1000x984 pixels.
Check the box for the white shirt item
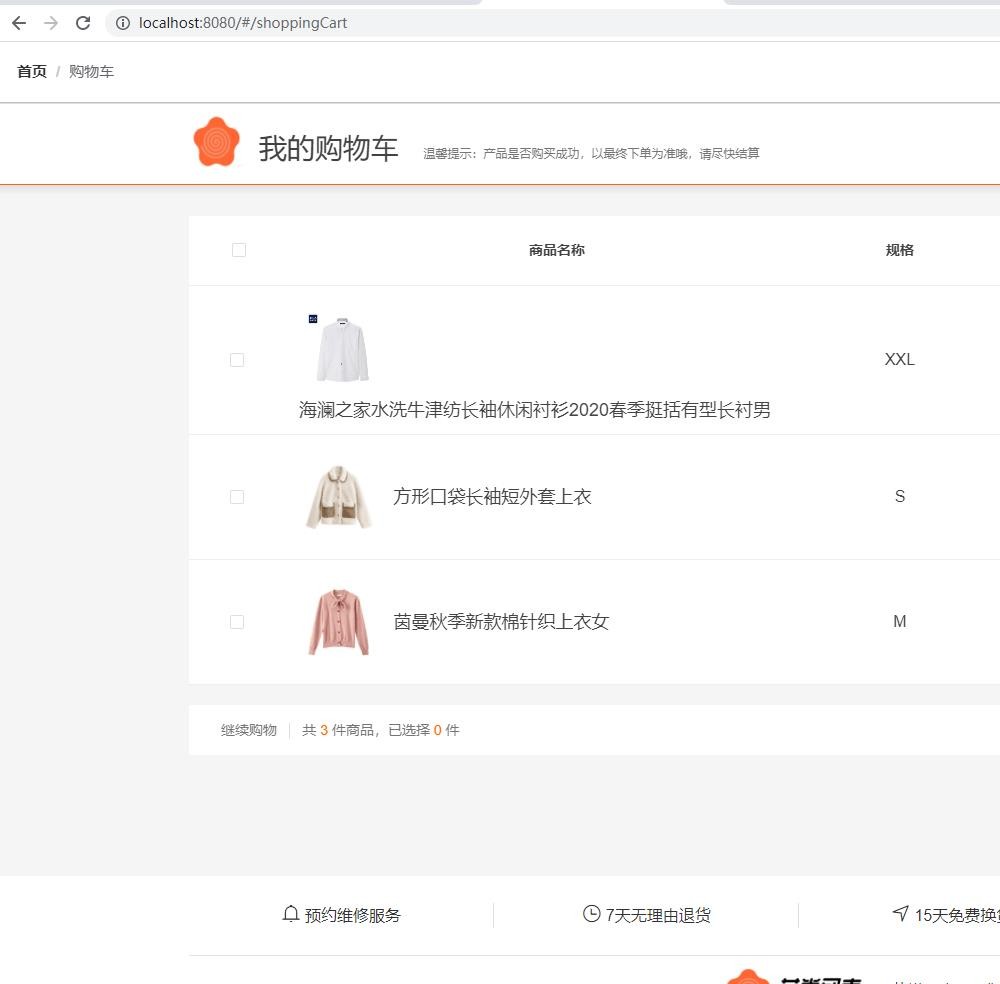[237, 360]
